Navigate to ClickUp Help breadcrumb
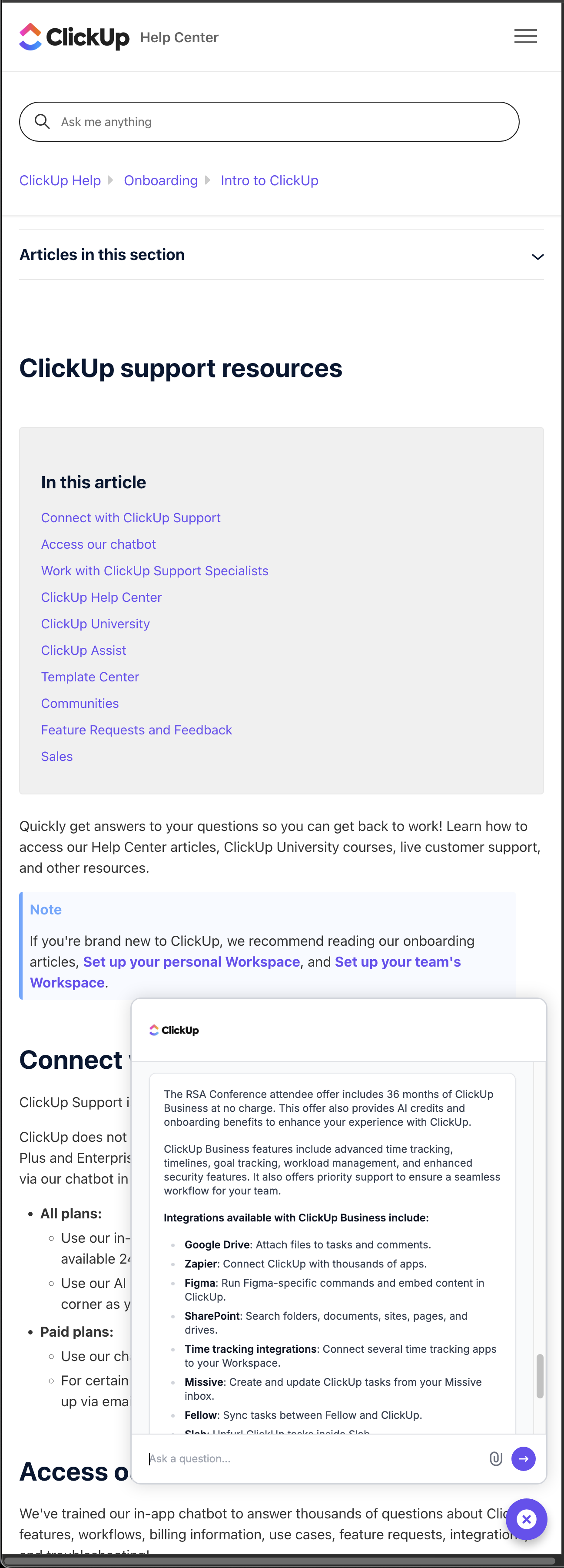The width and height of the screenshot is (564, 1568). [x=60, y=180]
